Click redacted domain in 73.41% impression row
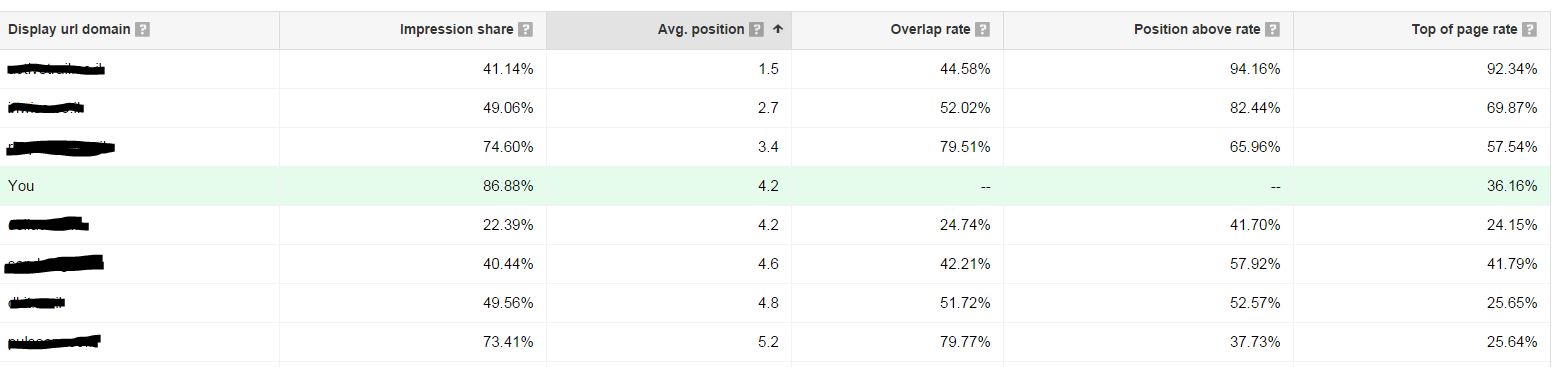 pyautogui.click(x=56, y=342)
